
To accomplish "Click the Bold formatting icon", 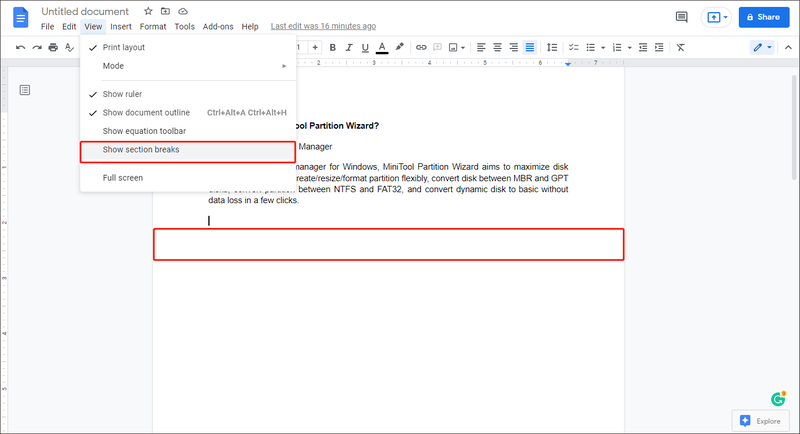I will tap(333, 47).
